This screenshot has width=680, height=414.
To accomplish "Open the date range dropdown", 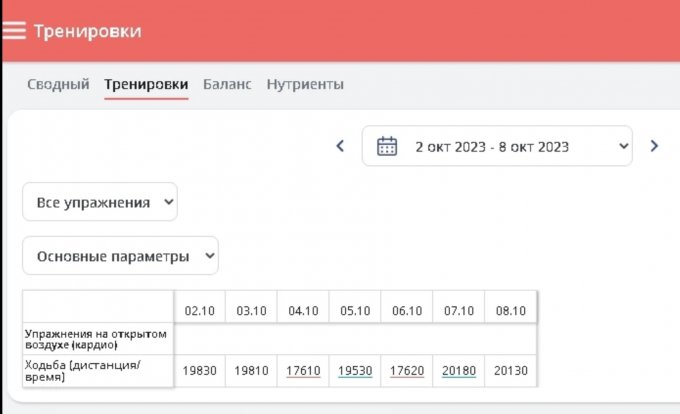I will [x=497, y=146].
